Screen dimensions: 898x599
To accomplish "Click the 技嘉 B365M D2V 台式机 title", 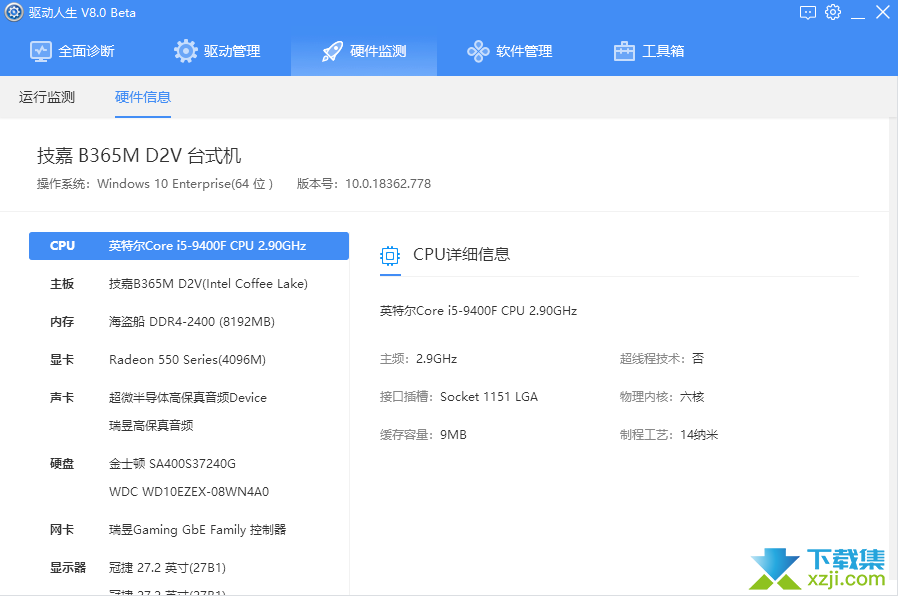I will click(x=139, y=156).
